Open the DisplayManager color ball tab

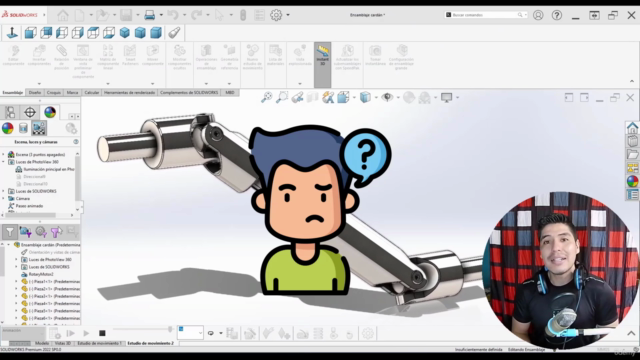pos(50,112)
